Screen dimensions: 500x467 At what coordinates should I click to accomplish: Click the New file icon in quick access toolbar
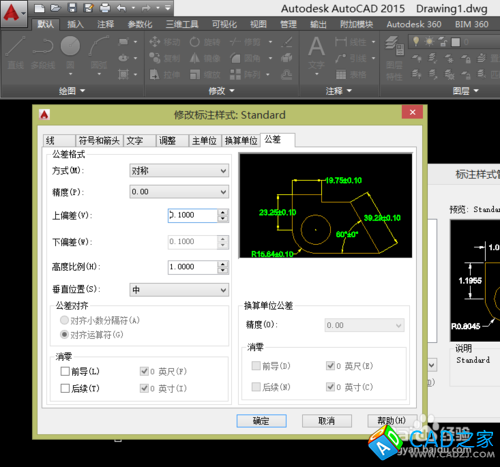[x=39, y=7]
